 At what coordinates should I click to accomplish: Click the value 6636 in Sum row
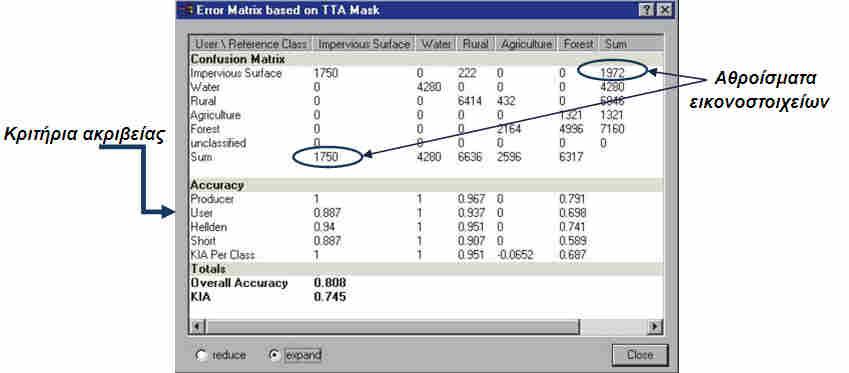click(x=471, y=157)
